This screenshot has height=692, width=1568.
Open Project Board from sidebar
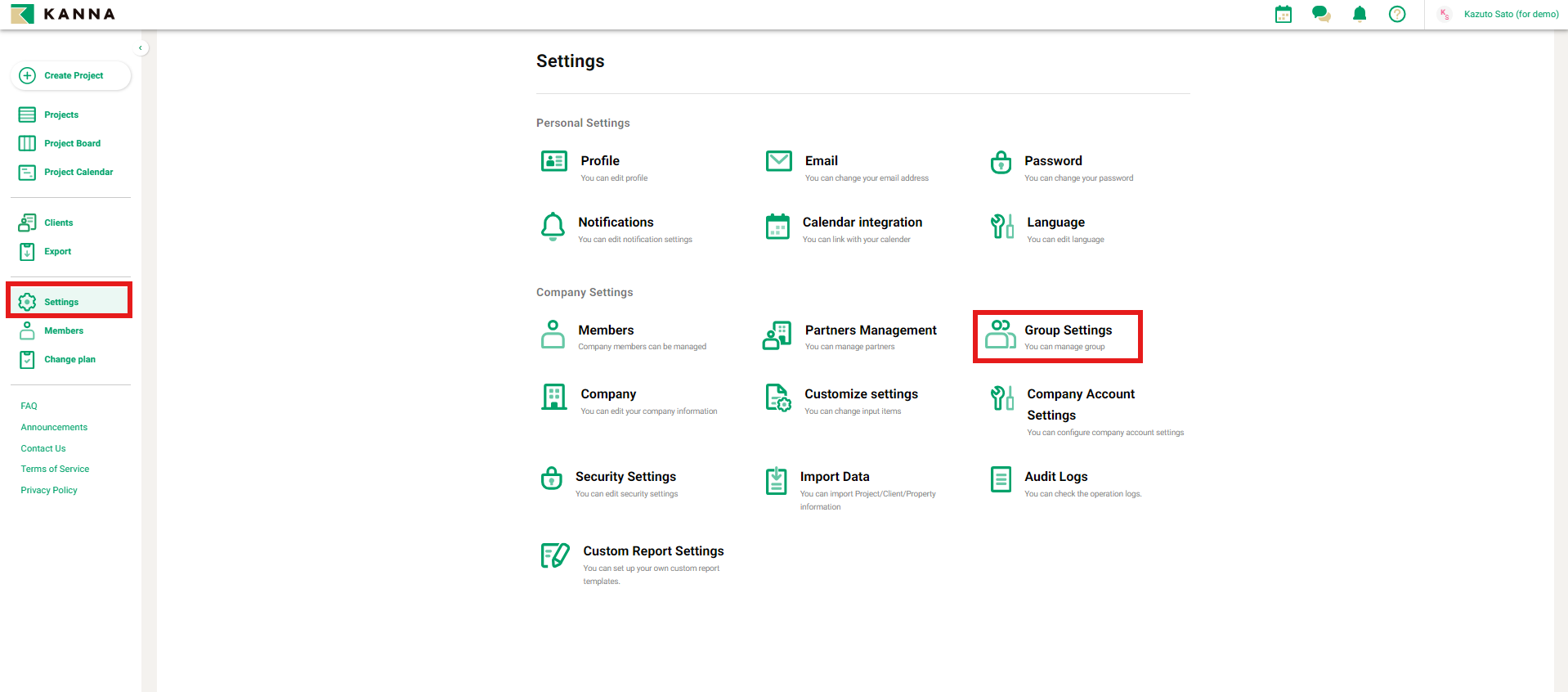[x=72, y=143]
